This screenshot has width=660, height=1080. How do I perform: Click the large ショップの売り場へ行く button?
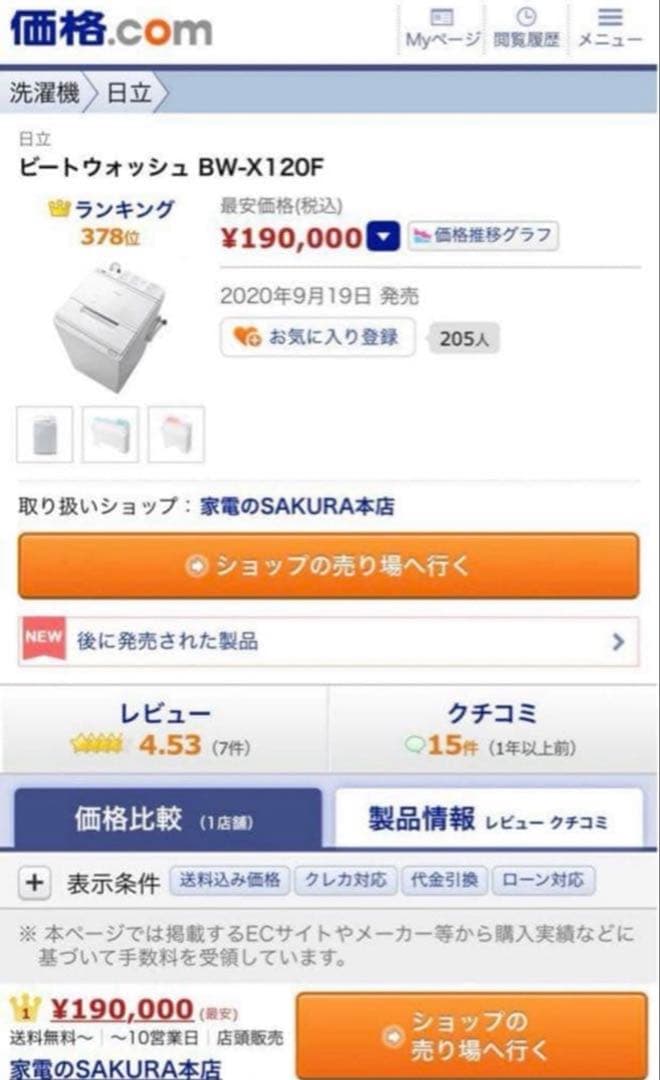[x=329, y=566]
